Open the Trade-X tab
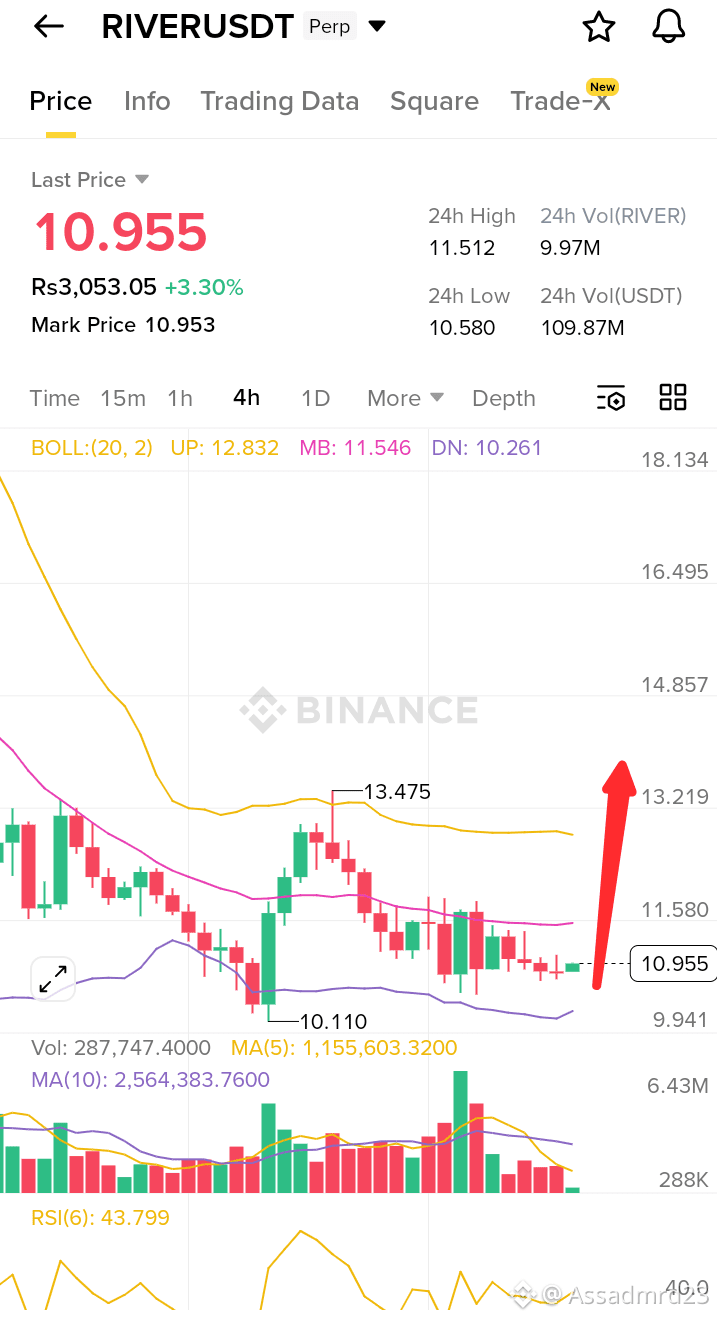717x1320 pixels. click(x=560, y=101)
